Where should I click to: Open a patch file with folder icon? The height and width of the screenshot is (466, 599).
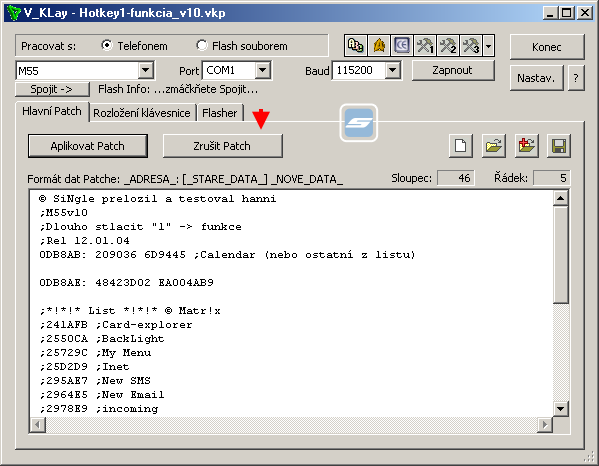[494, 146]
